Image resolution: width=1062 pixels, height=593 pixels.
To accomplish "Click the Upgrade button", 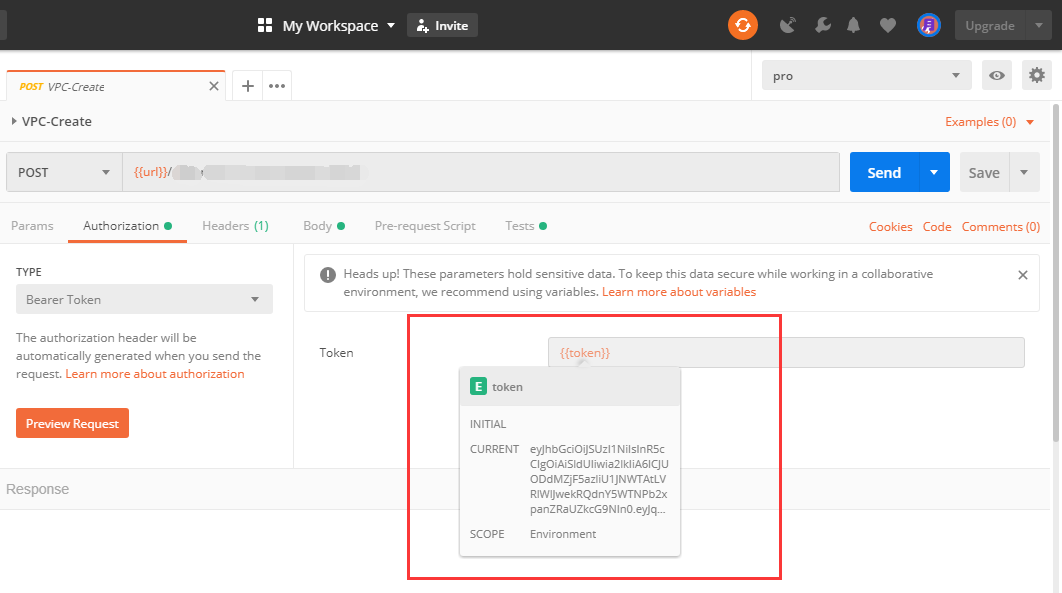I will click(x=990, y=26).
